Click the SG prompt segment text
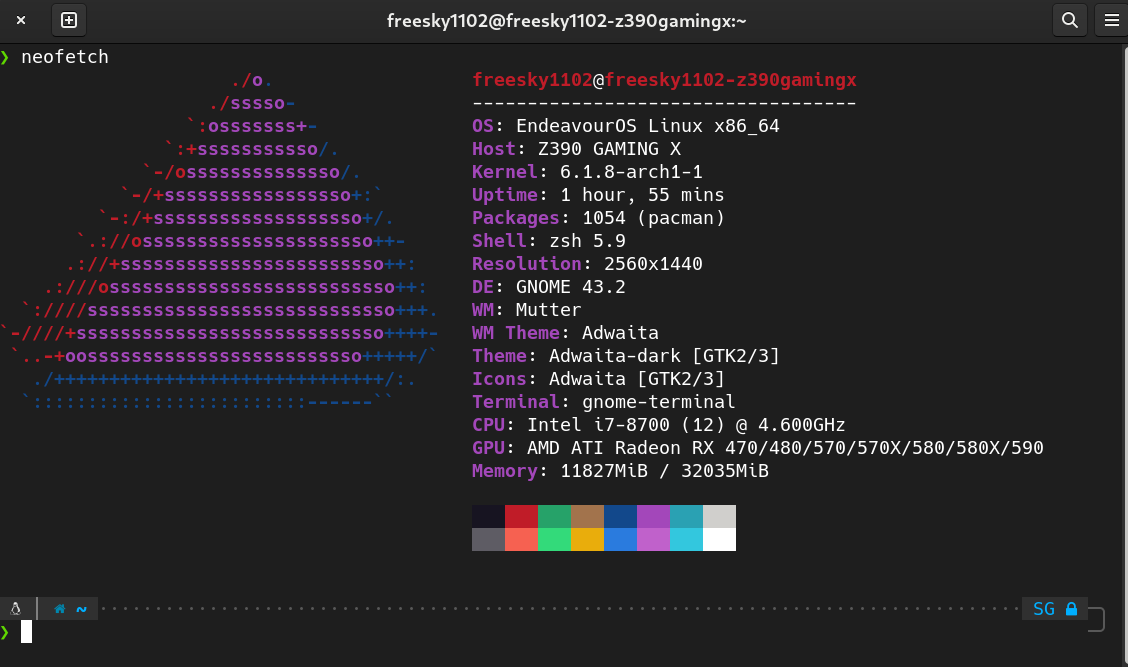 click(x=1044, y=609)
